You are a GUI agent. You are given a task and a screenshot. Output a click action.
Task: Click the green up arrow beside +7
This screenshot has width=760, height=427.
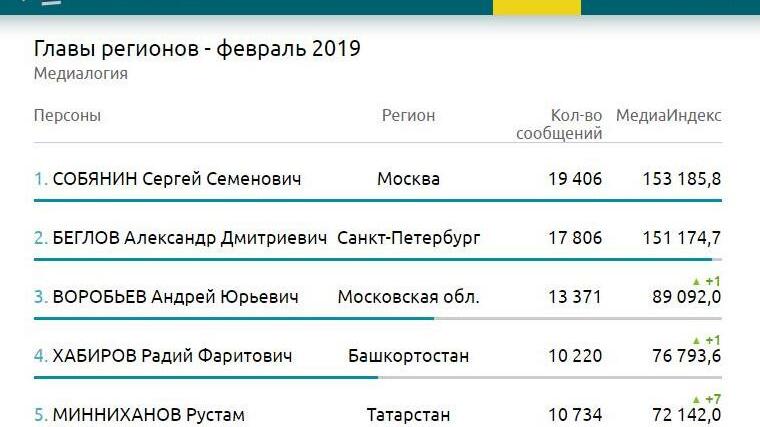tap(696, 400)
